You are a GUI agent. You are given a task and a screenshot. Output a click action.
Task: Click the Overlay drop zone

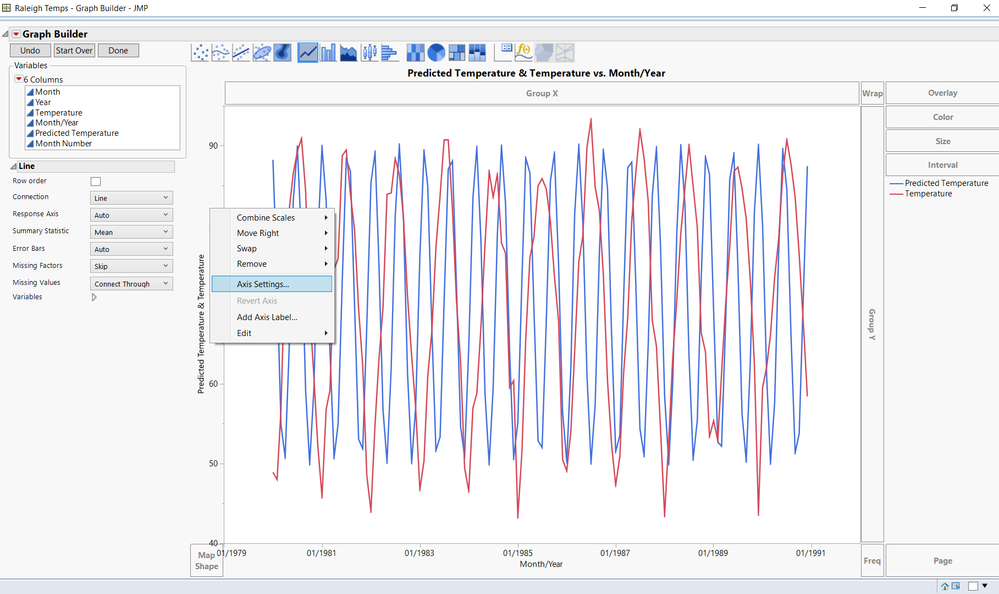(x=942, y=93)
